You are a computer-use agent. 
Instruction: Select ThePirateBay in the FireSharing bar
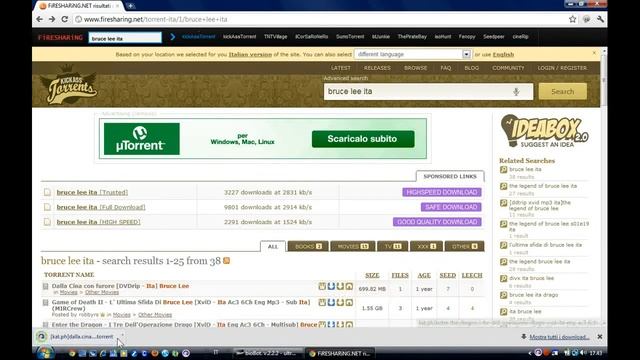(x=412, y=37)
